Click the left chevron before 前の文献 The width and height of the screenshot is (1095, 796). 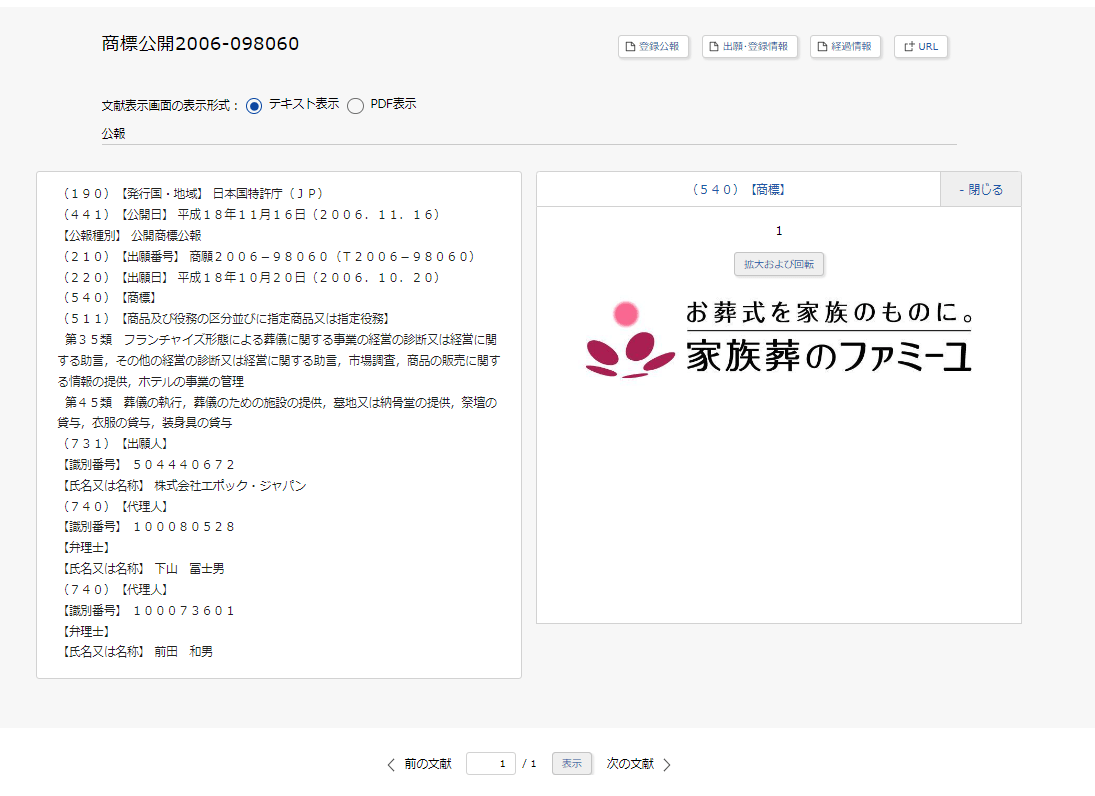pyautogui.click(x=391, y=764)
